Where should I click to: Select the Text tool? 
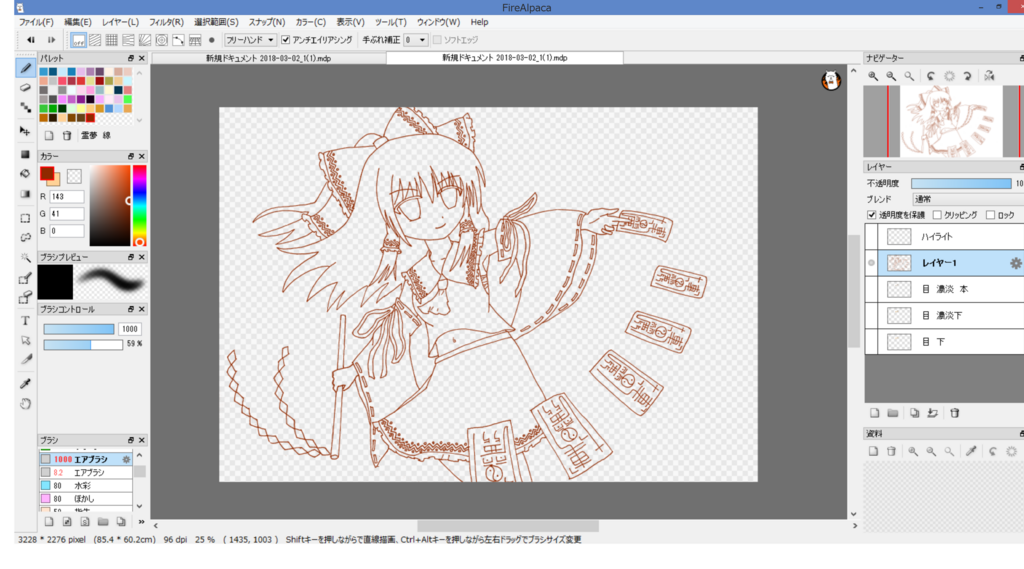pos(25,321)
